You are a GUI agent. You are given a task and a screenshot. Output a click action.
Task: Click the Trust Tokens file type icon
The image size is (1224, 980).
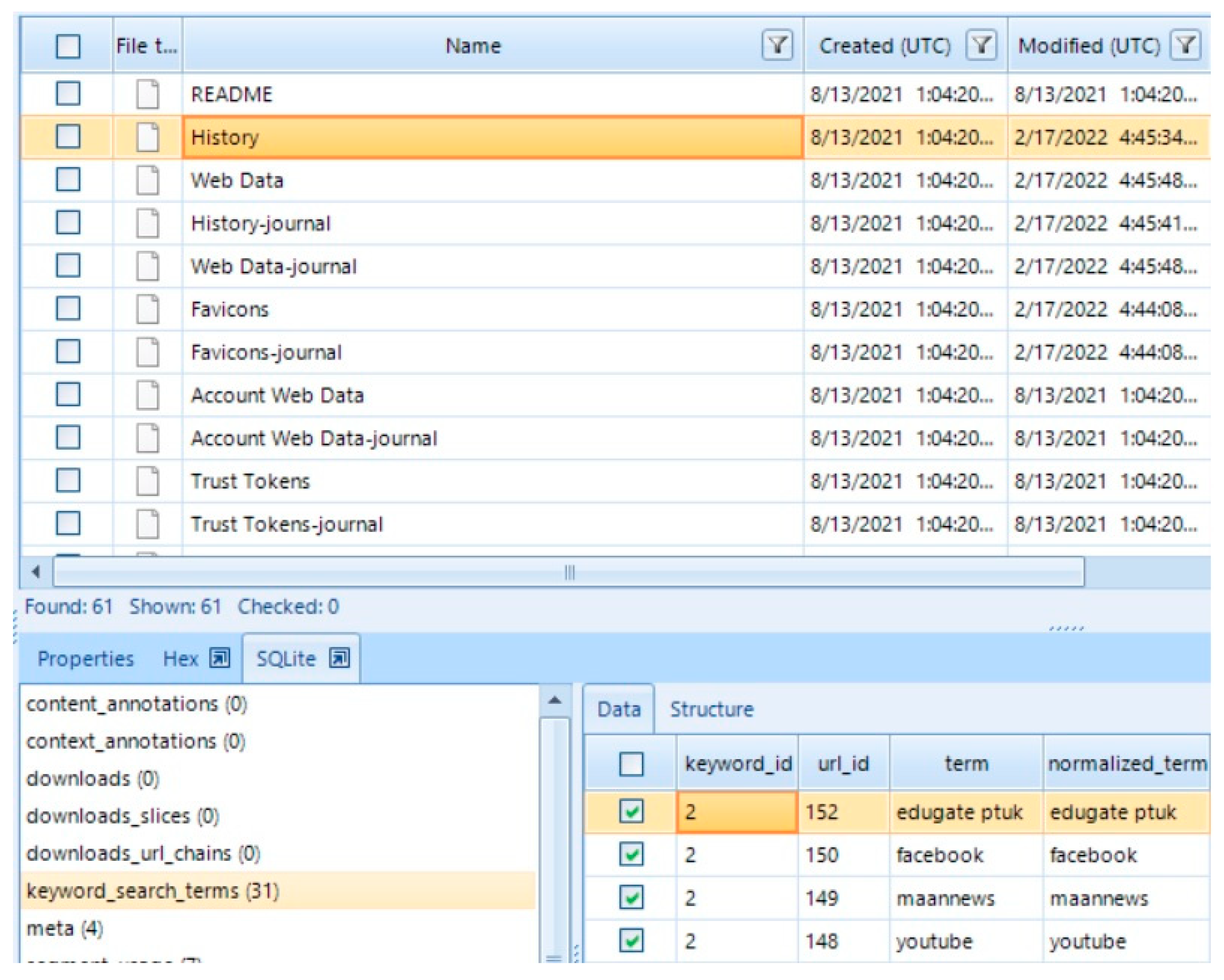(148, 481)
